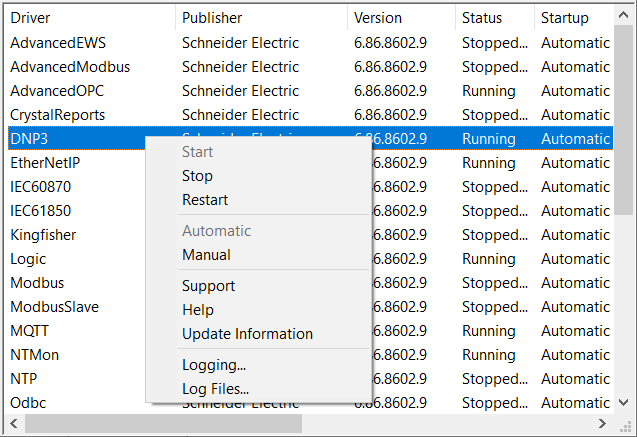Click the Version column header
637x437 pixels.
coord(378,18)
